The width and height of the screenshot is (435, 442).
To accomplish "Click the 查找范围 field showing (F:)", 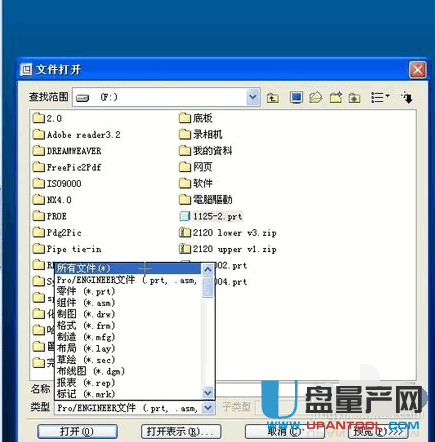I will coord(166,97).
